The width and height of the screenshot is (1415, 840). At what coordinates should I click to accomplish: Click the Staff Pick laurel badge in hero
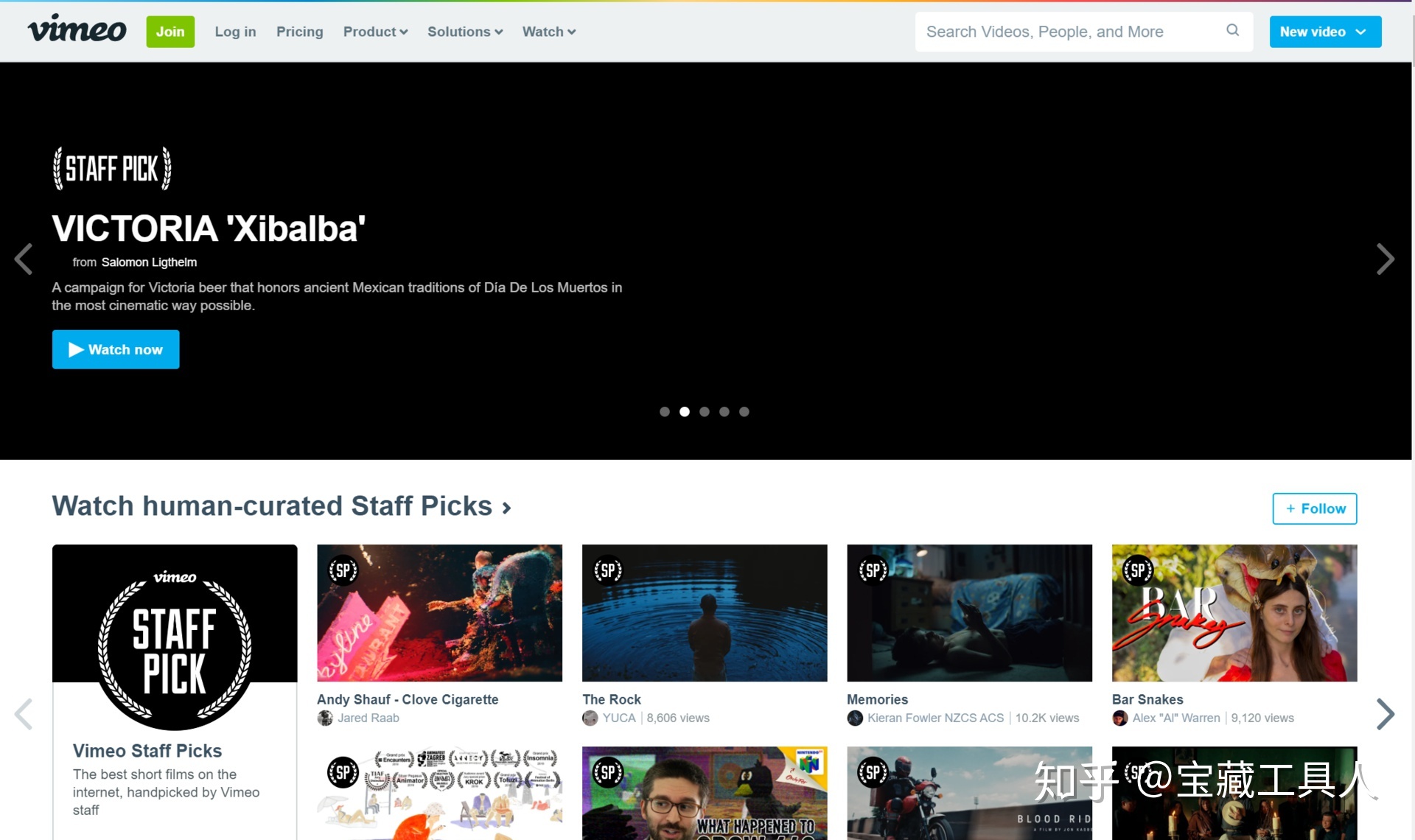coord(112,168)
